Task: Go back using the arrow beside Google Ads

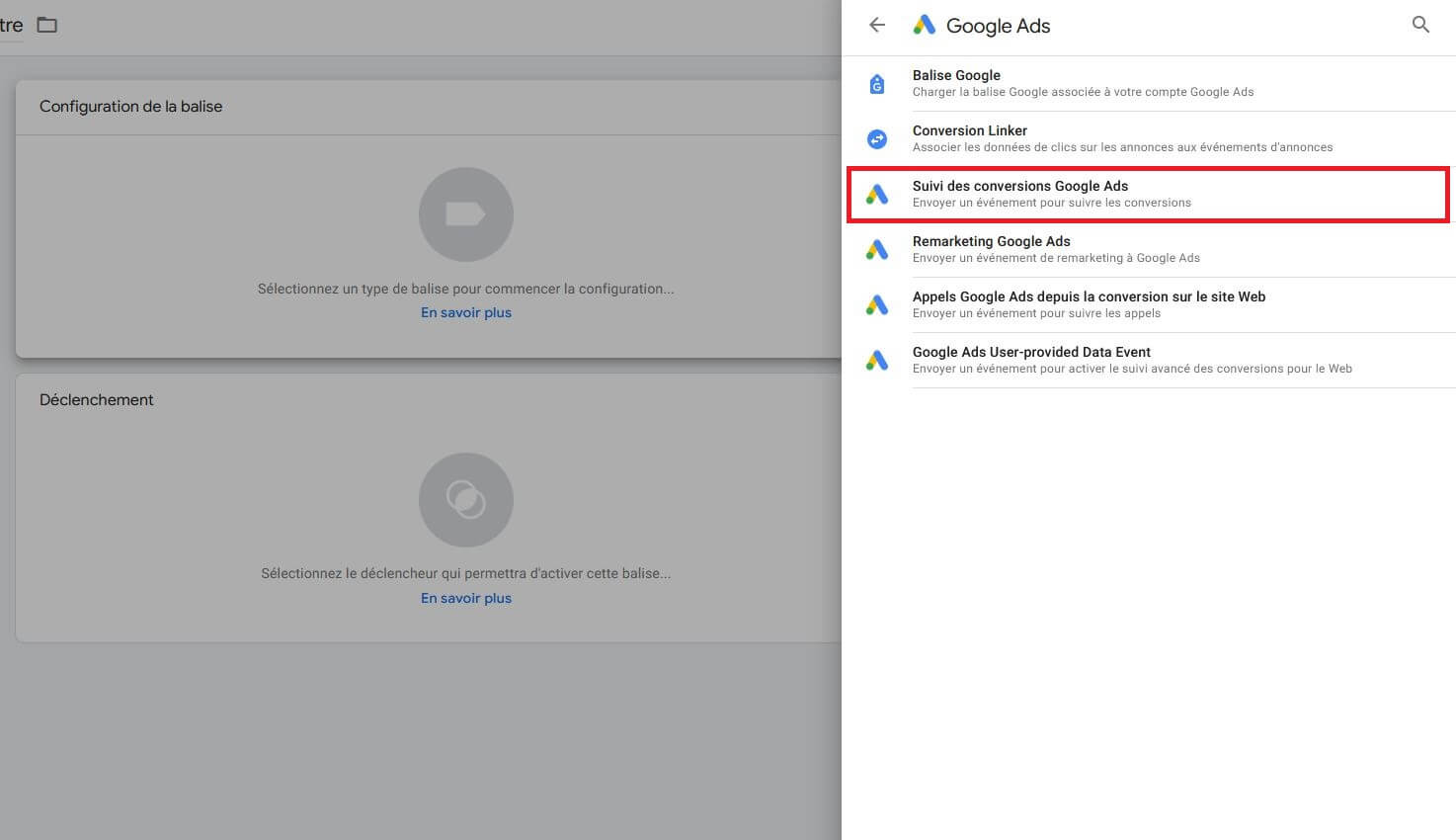Action: point(877,25)
